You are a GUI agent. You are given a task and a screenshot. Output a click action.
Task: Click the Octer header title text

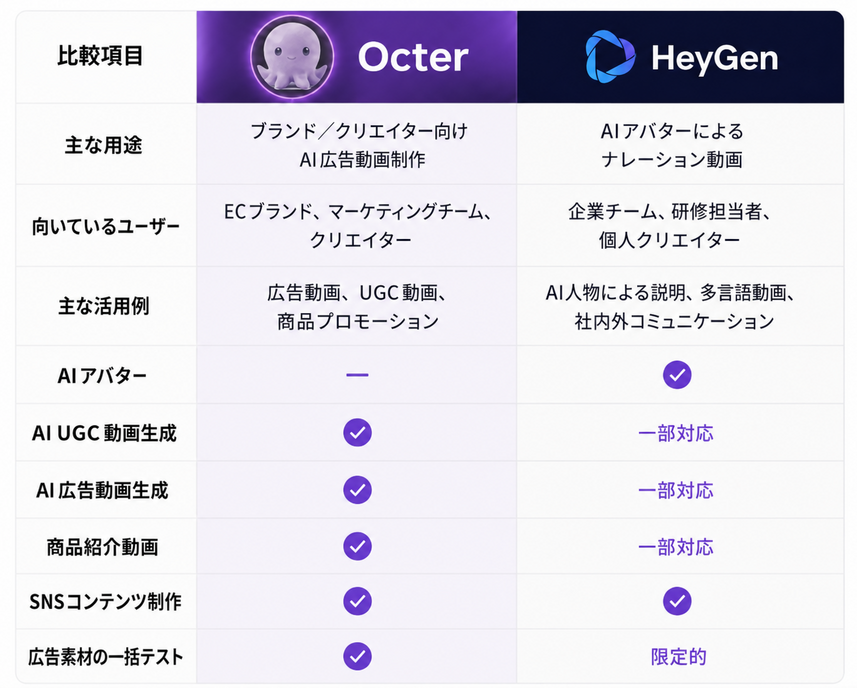pos(413,57)
